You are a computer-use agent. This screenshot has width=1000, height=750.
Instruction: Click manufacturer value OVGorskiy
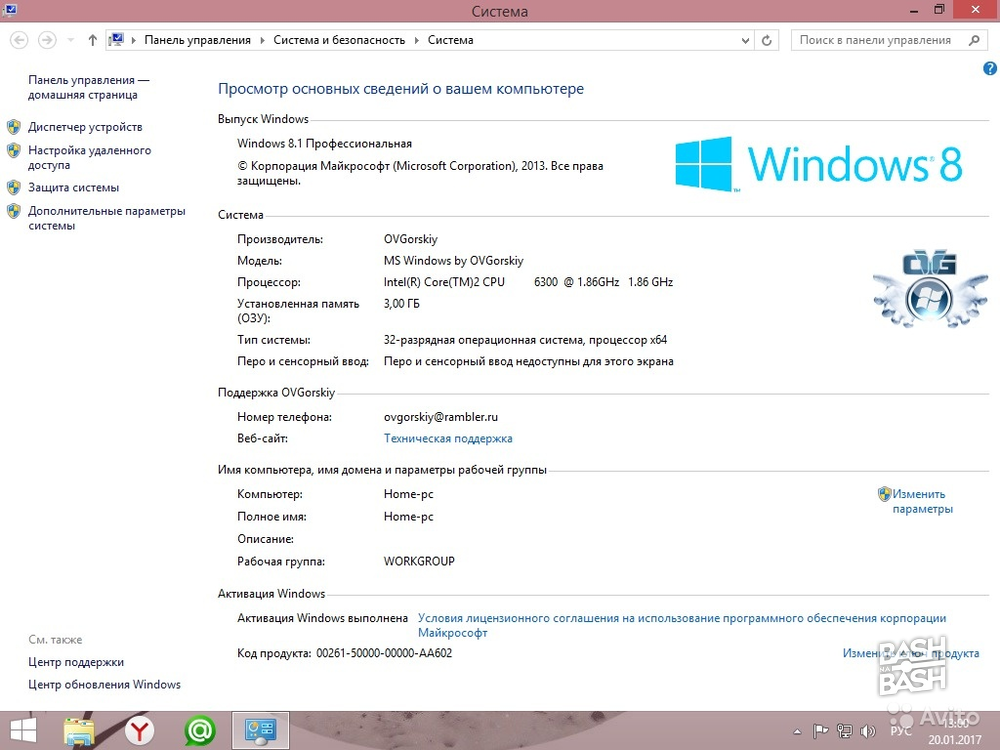(410, 239)
